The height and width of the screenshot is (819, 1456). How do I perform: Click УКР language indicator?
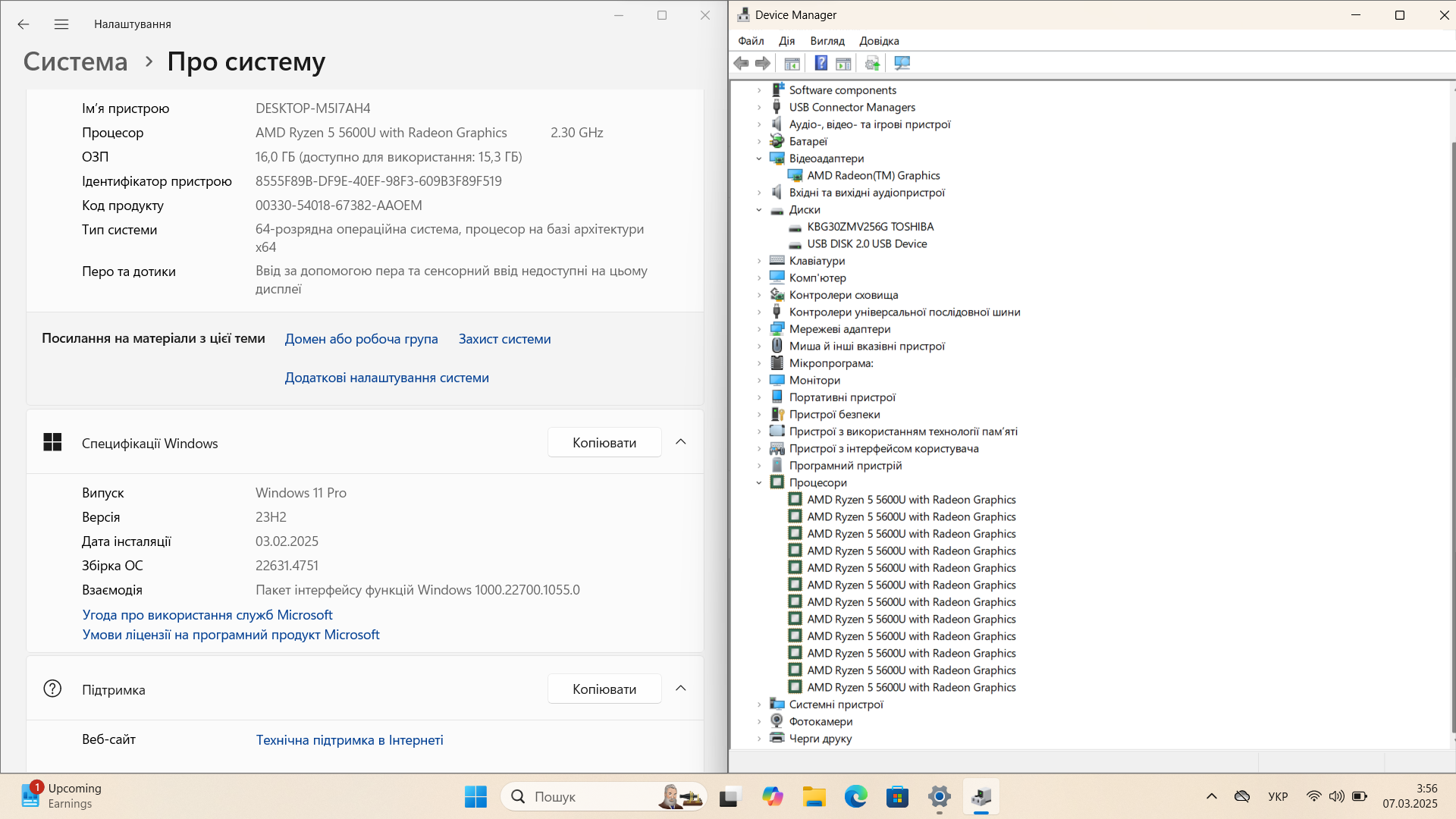pos(1278,796)
